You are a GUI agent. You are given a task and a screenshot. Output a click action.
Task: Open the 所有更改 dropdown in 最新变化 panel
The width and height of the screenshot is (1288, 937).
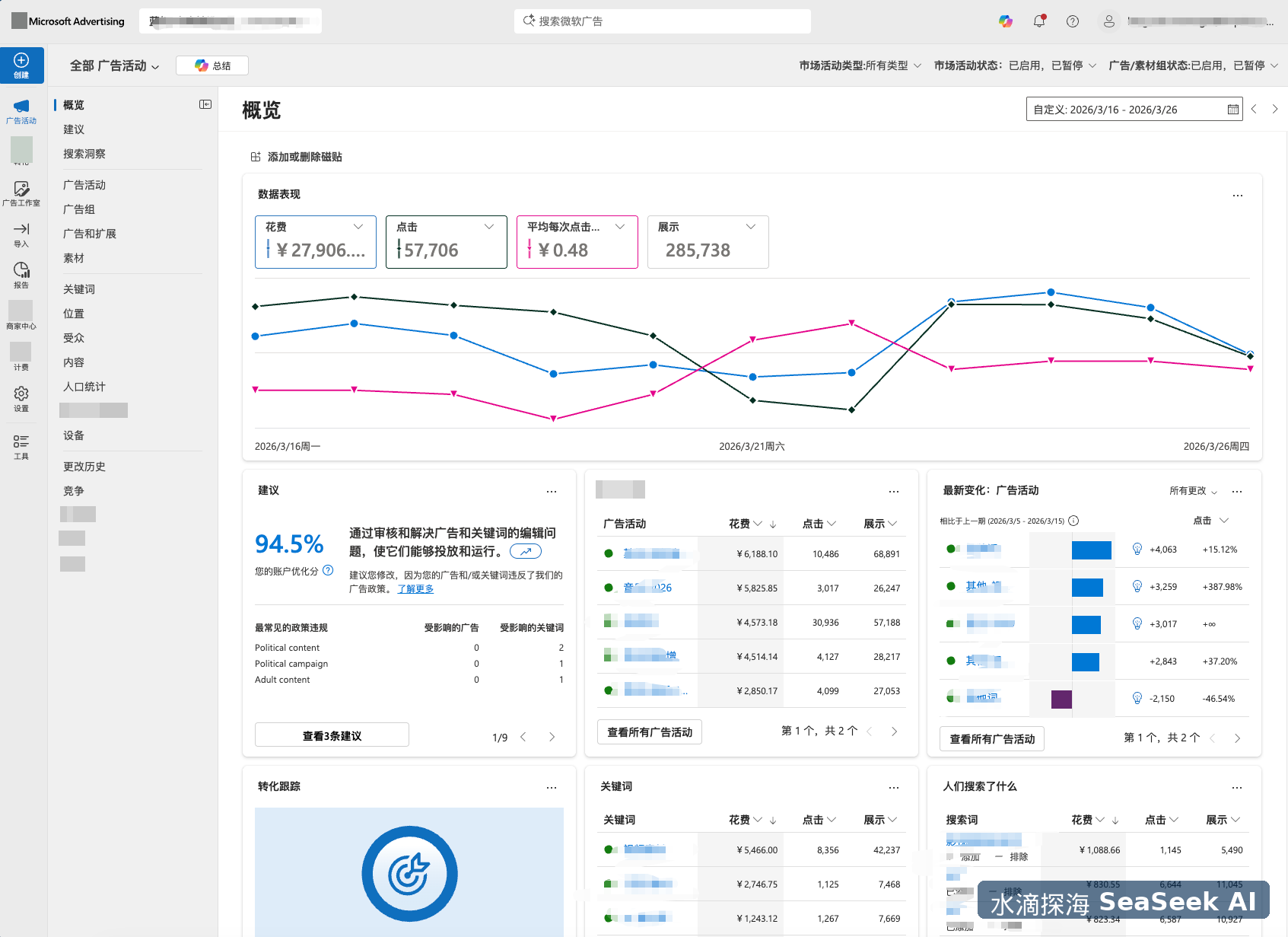(x=1192, y=491)
